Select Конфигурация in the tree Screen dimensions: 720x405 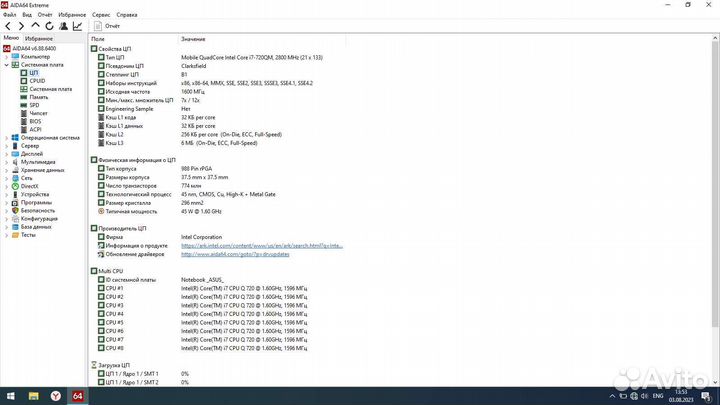pyautogui.click(x=39, y=219)
